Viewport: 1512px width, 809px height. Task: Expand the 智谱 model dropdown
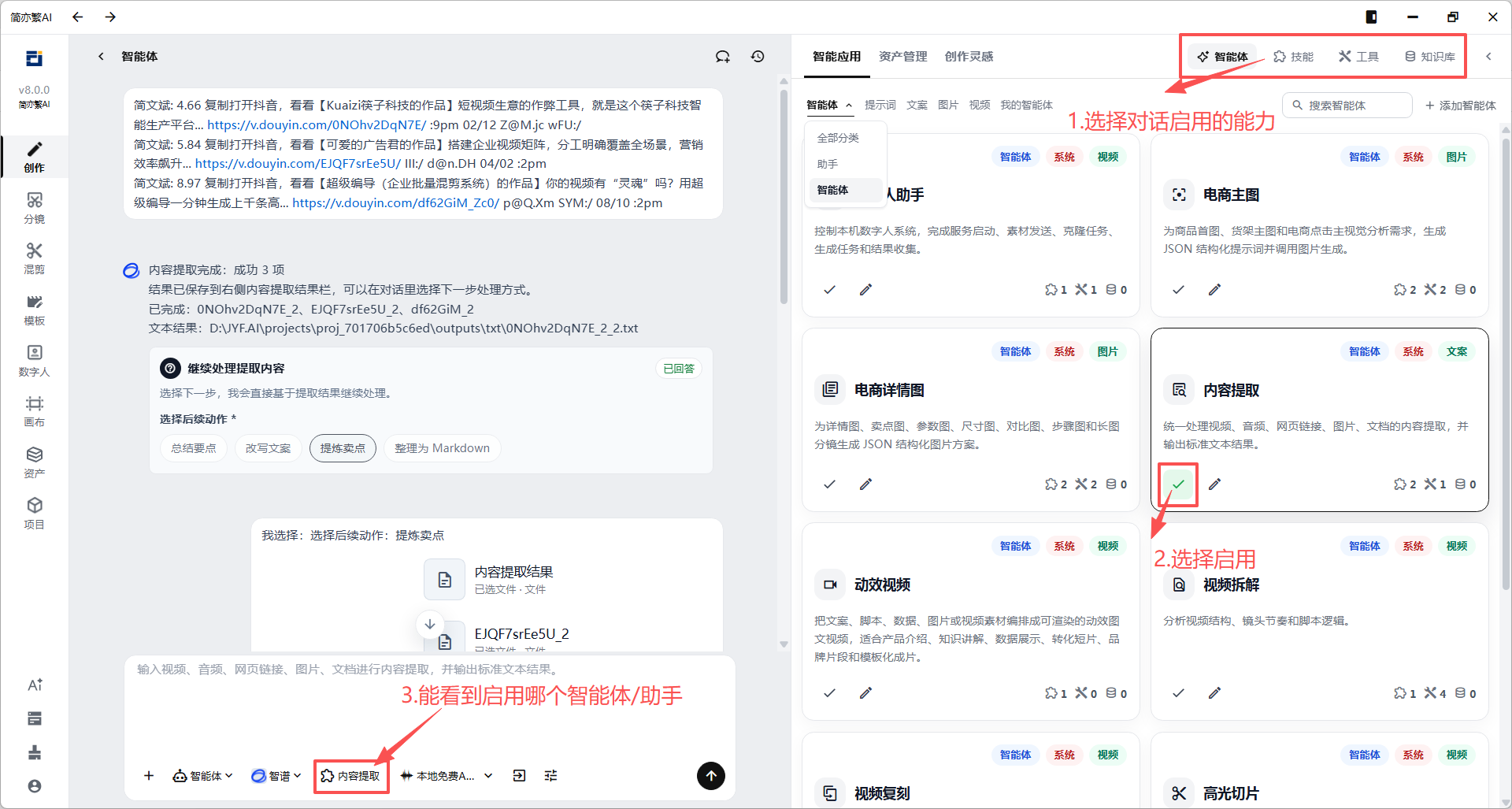click(x=276, y=776)
